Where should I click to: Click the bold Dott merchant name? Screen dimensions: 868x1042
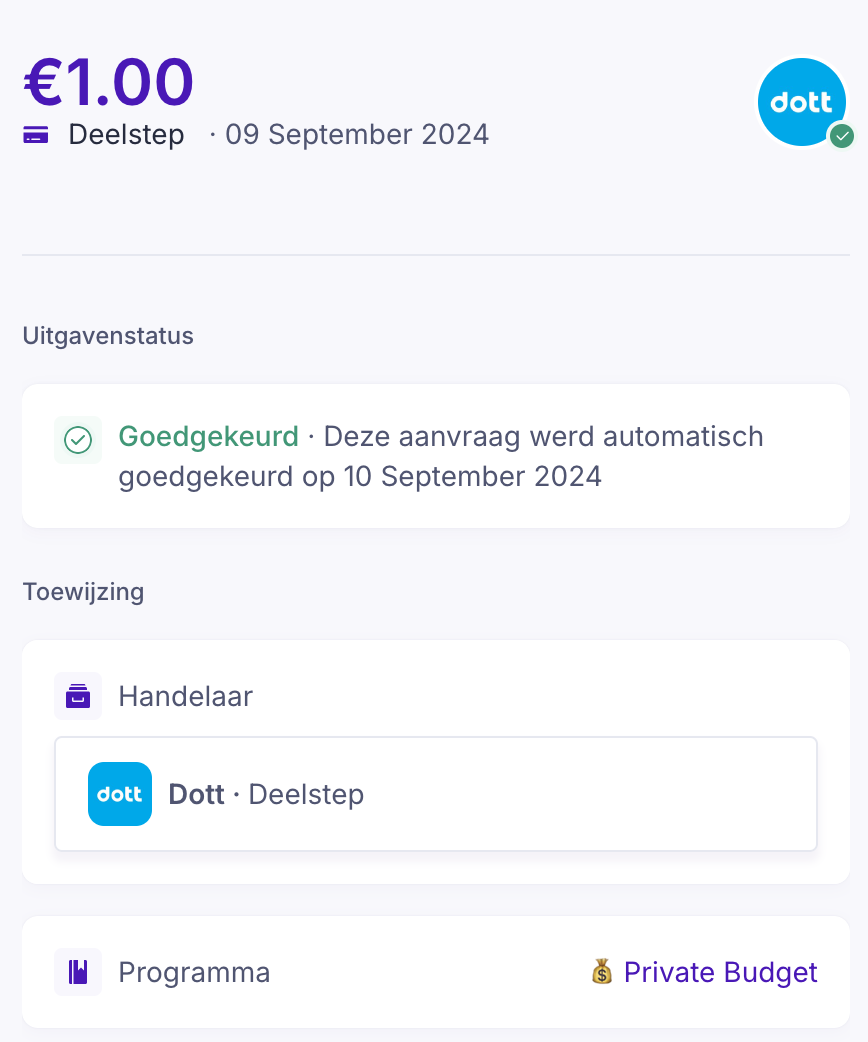click(196, 794)
